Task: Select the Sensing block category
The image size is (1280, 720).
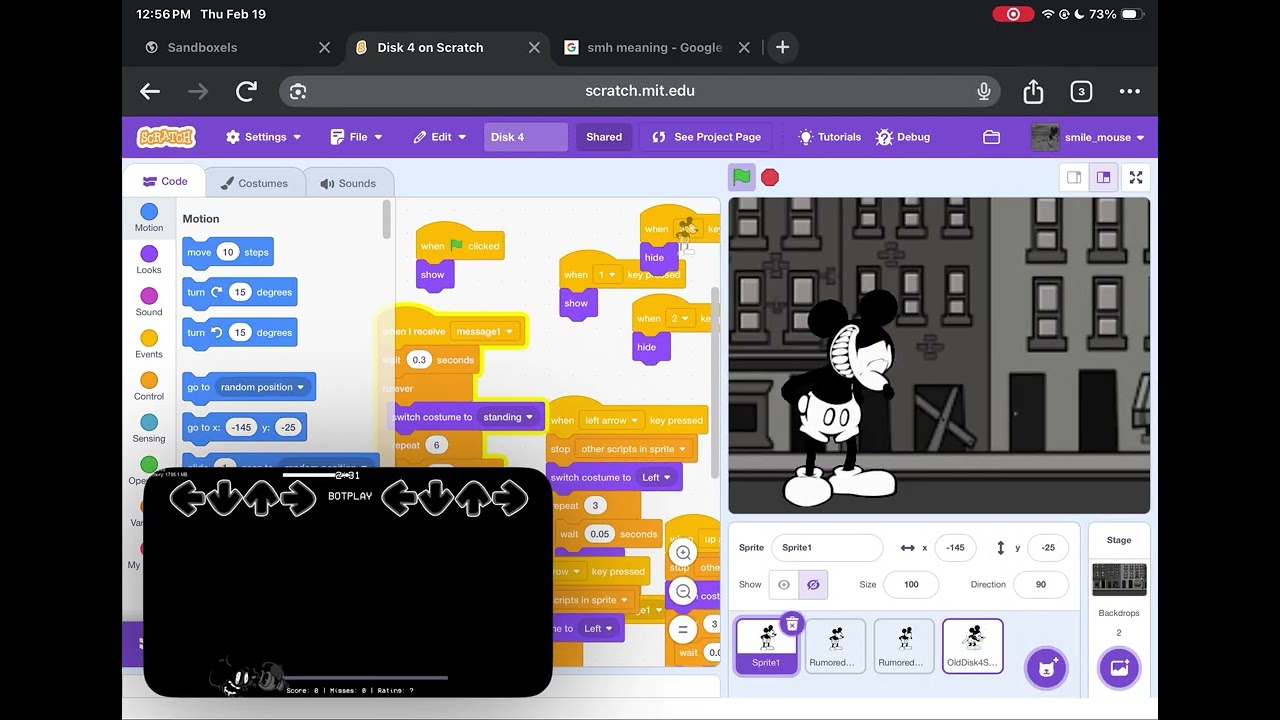Action: click(x=149, y=428)
